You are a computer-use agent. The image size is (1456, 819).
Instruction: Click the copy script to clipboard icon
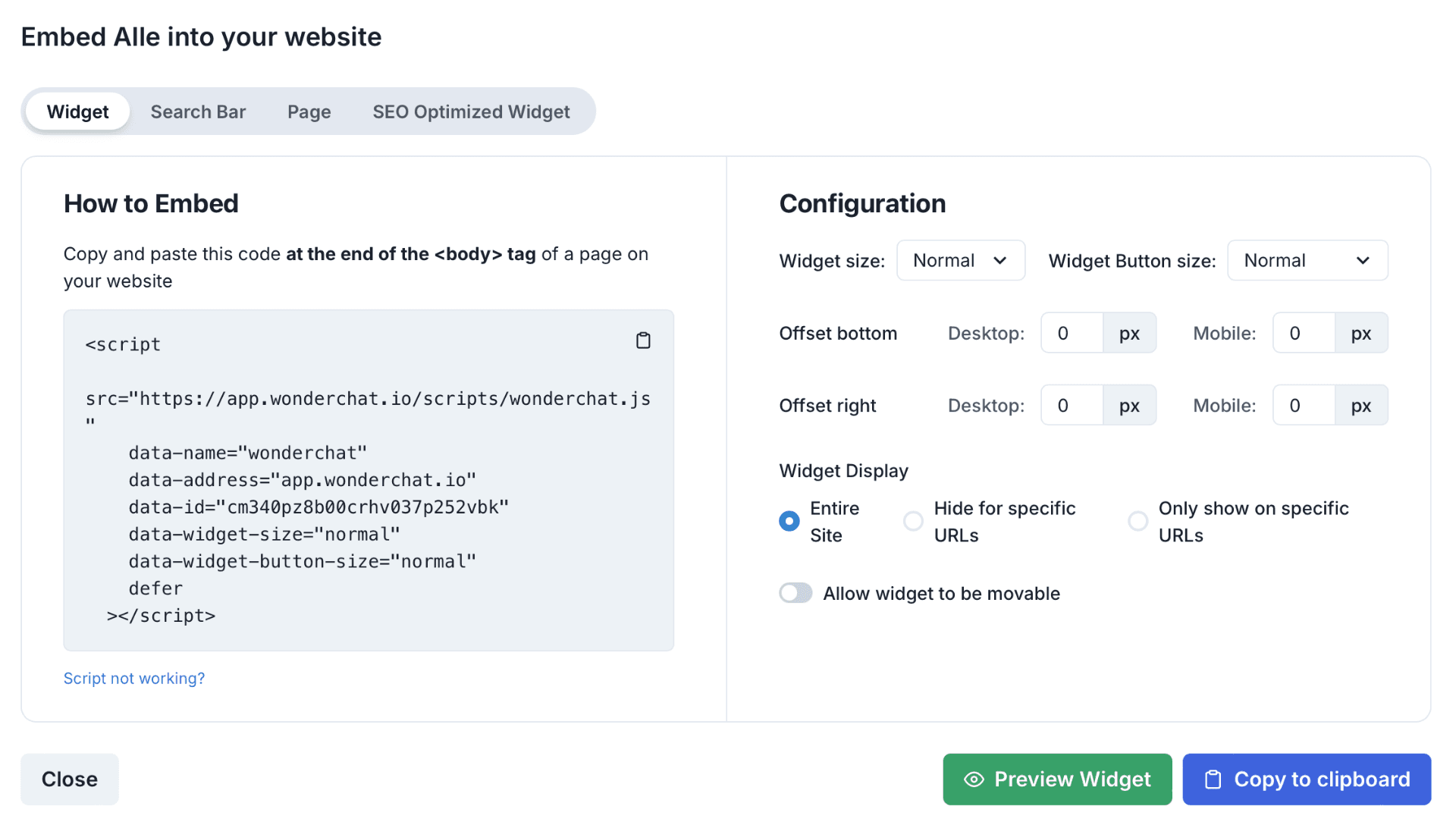pos(643,340)
